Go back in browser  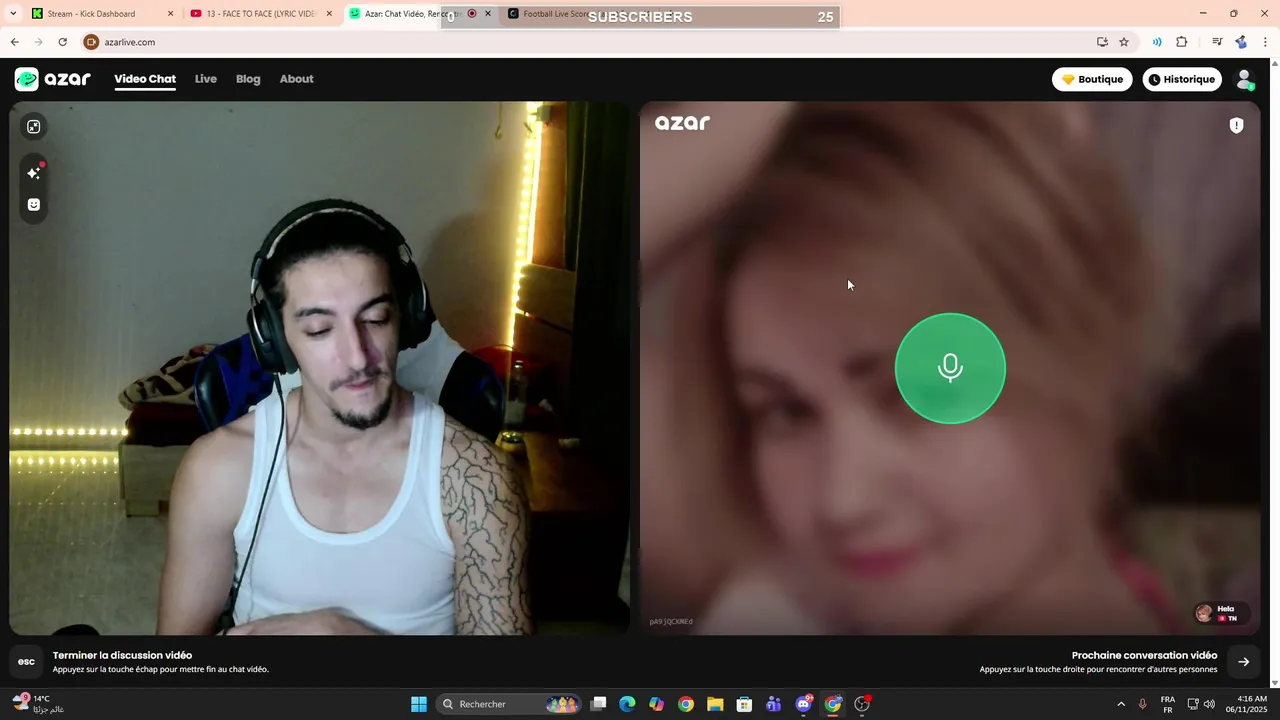[x=14, y=42]
